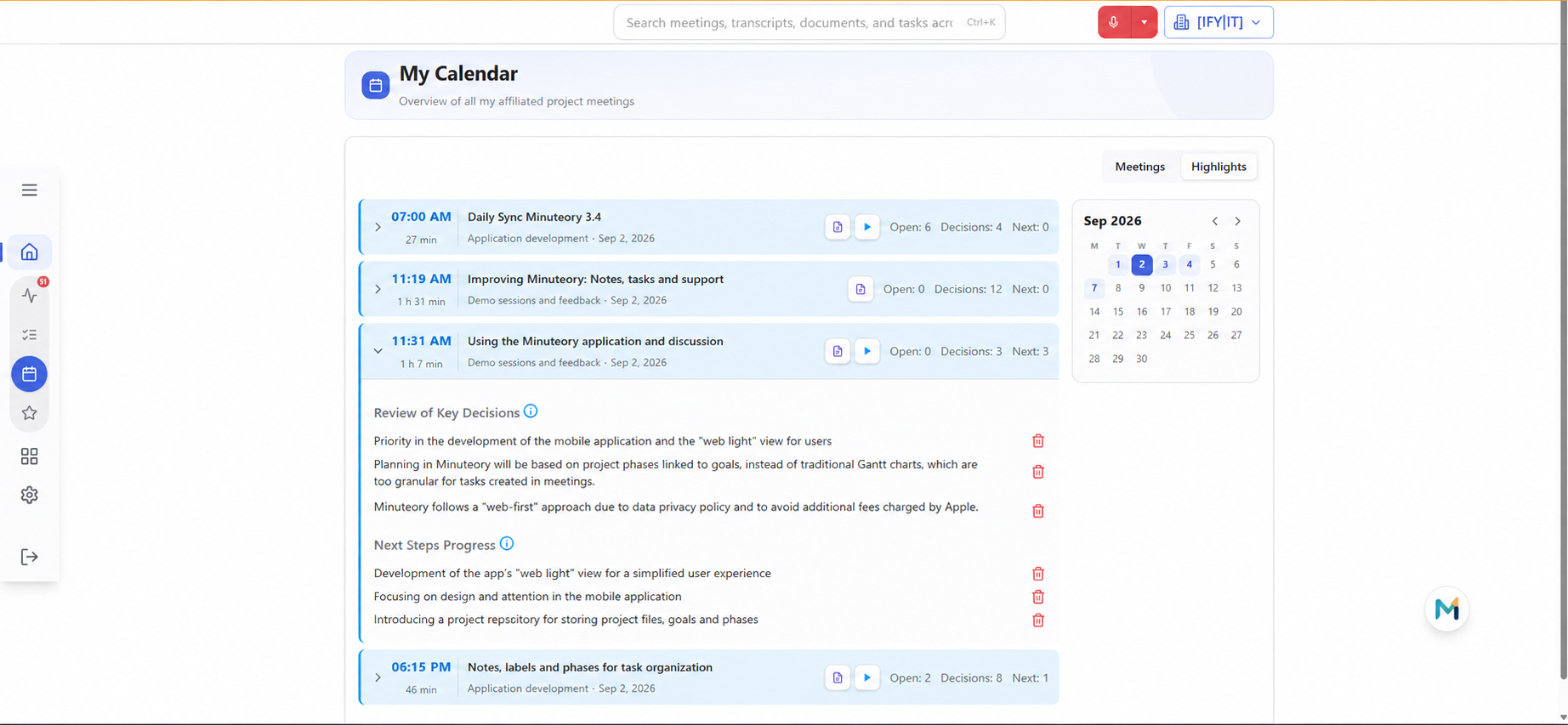Viewport: 1568px width, 725px height.
Task: Open the hamburger menu in the sidebar
Action: (x=30, y=190)
